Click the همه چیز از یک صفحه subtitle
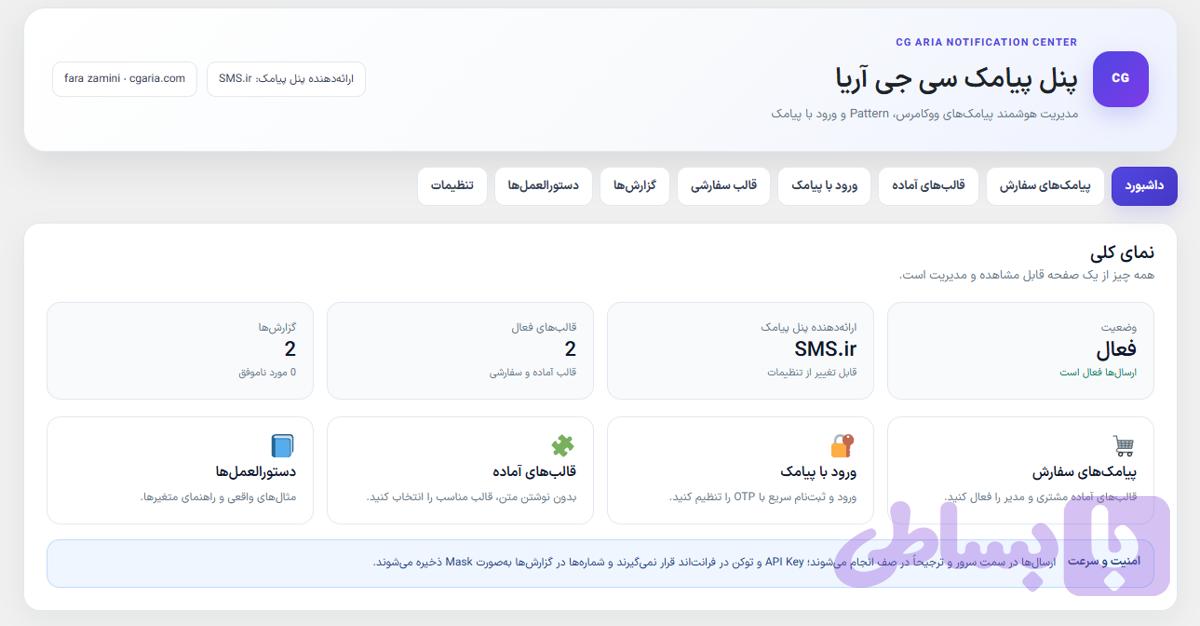Screen dimensions: 1200x626 pyautogui.click(x=1027, y=275)
